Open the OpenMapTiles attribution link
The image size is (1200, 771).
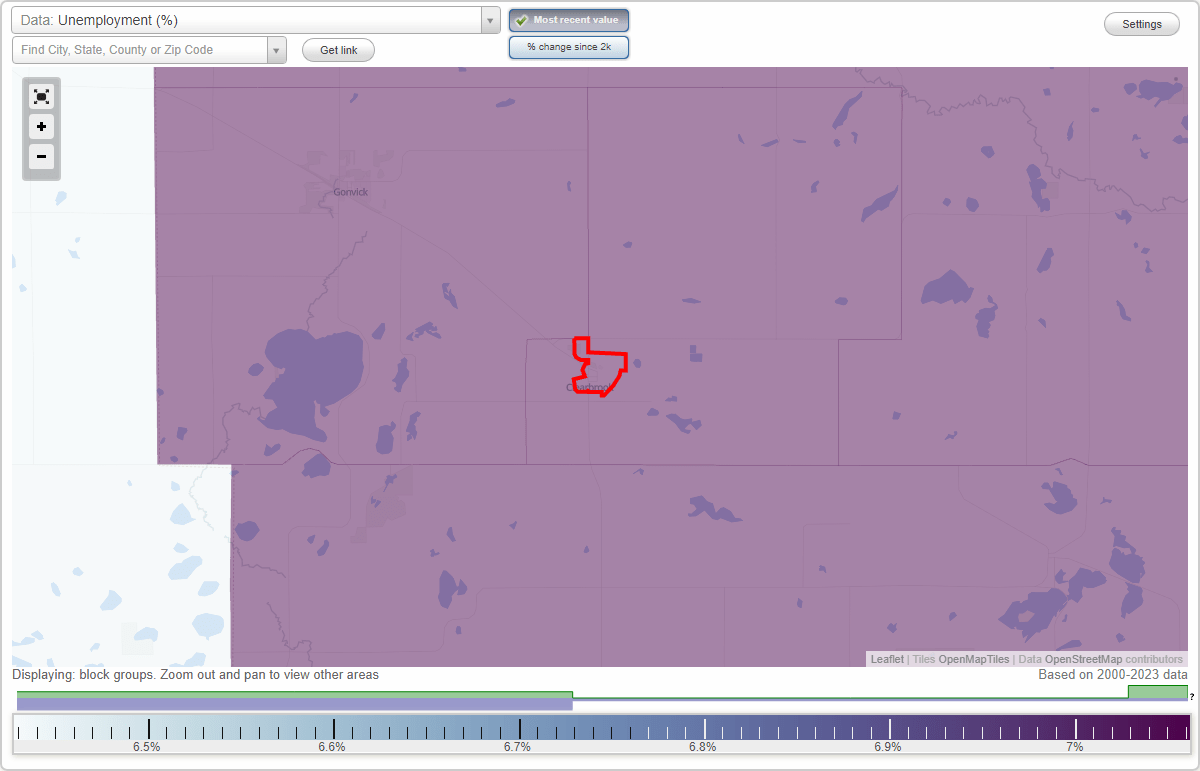click(974, 659)
